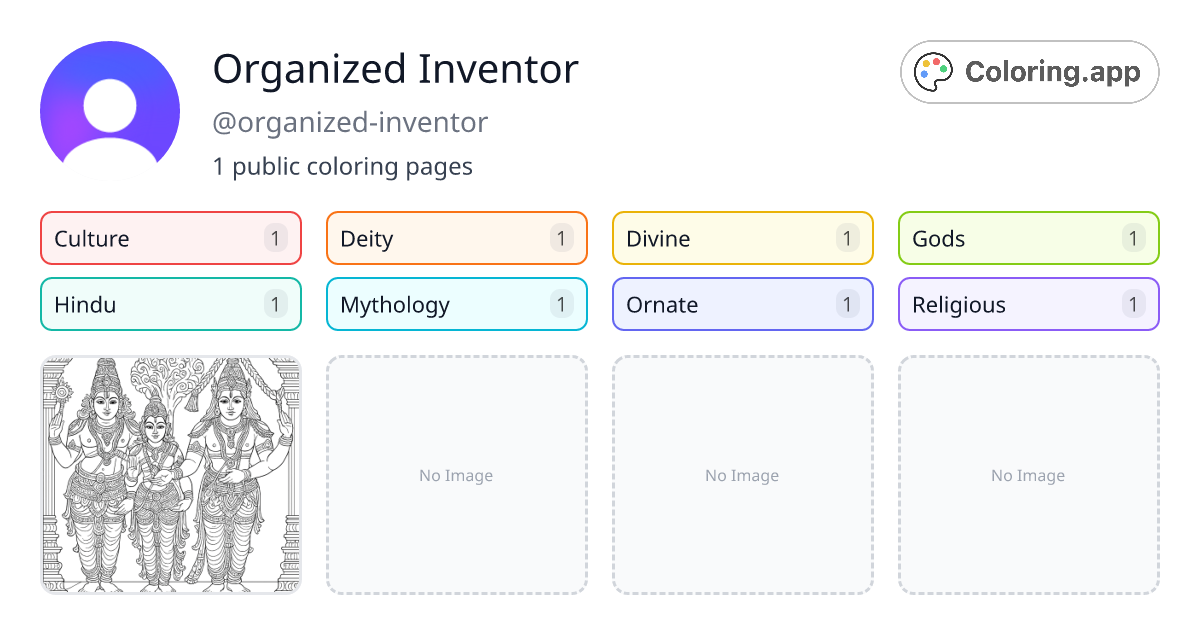Click the count badge on the Gods tag
1200x630 pixels.
pyautogui.click(x=1133, y=238)
